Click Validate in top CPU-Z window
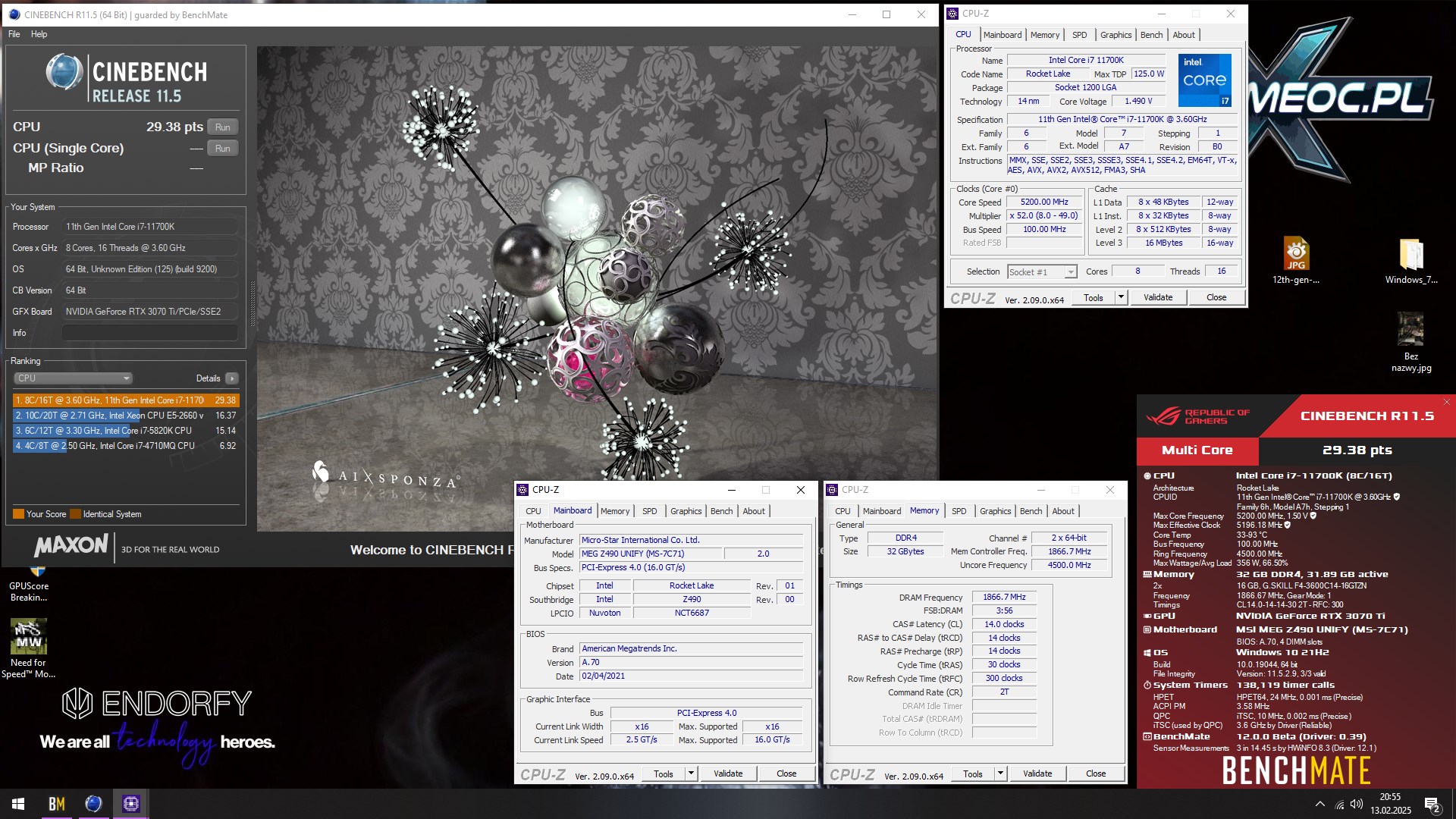The width and height of the screenshot is (1456, 819). pyautogui.click(x=1157, y=298)
